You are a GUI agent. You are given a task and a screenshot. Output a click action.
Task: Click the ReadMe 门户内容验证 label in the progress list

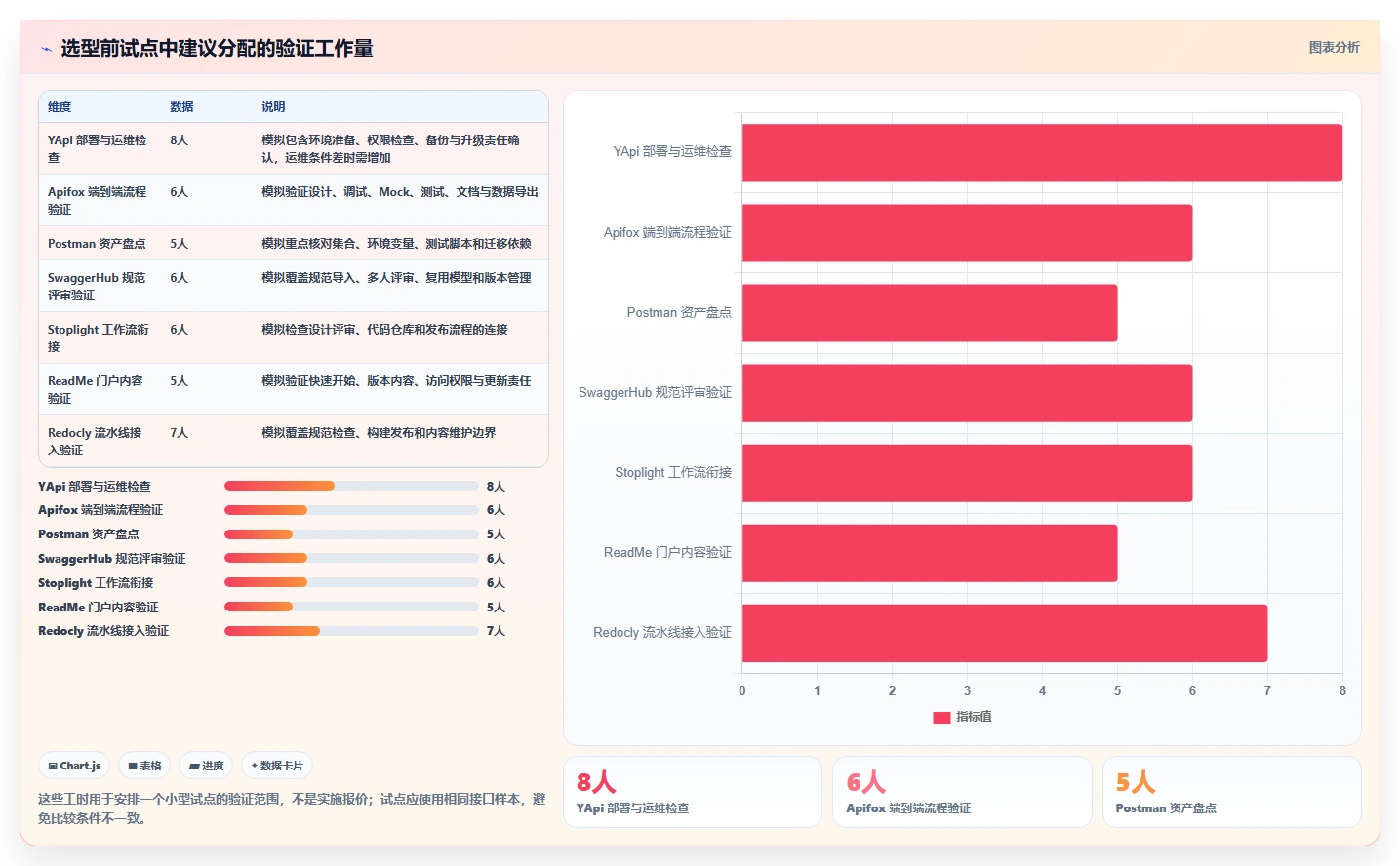coord(98,607)
